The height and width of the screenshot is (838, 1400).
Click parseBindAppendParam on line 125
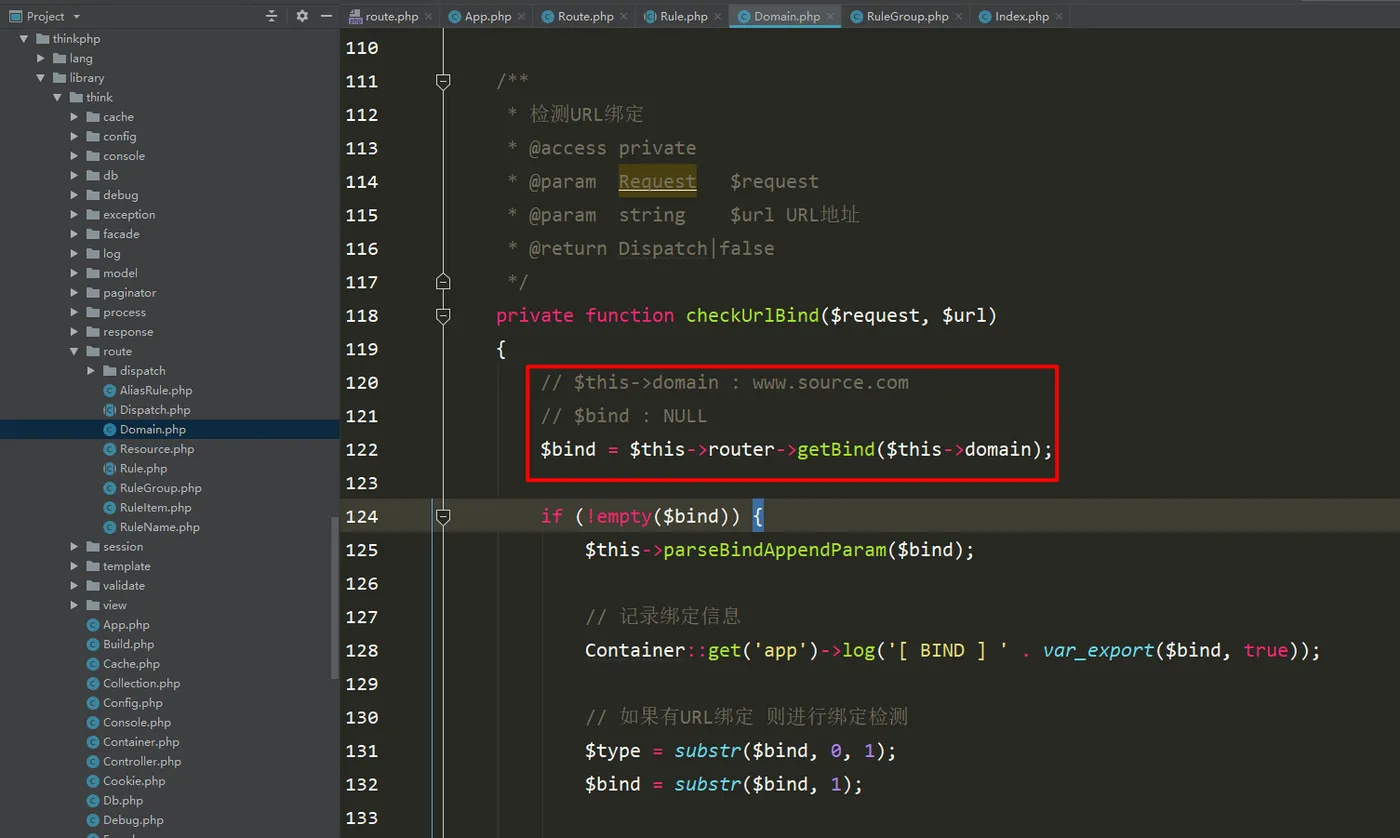click(775, 550)
